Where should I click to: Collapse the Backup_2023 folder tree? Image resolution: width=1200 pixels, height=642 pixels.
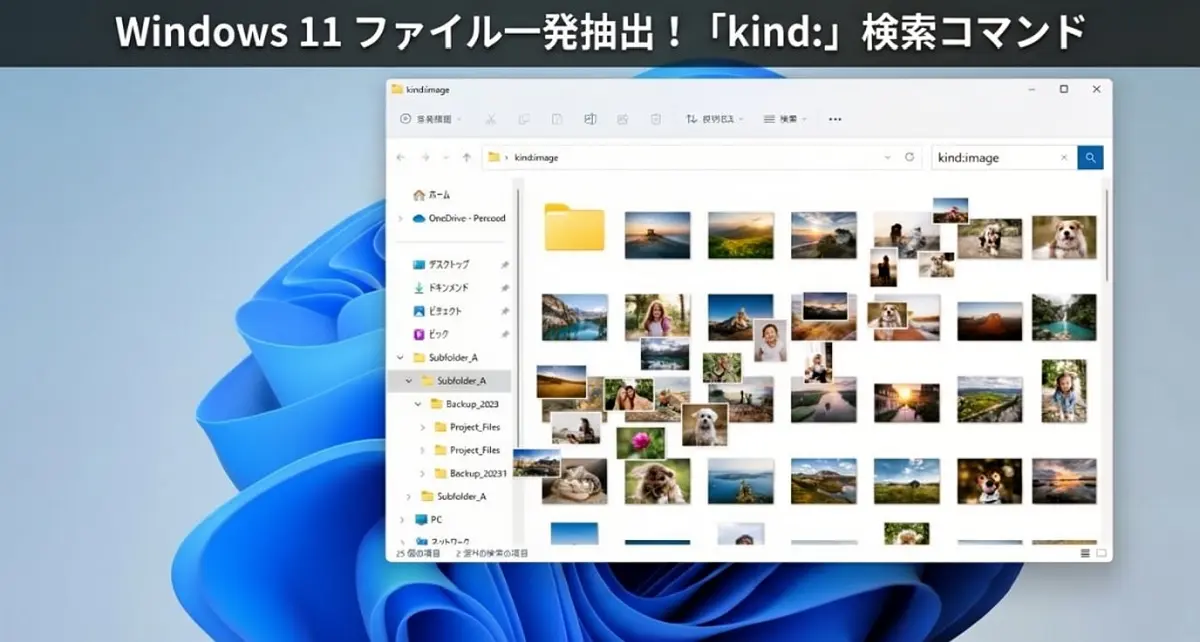click(416, 404)
